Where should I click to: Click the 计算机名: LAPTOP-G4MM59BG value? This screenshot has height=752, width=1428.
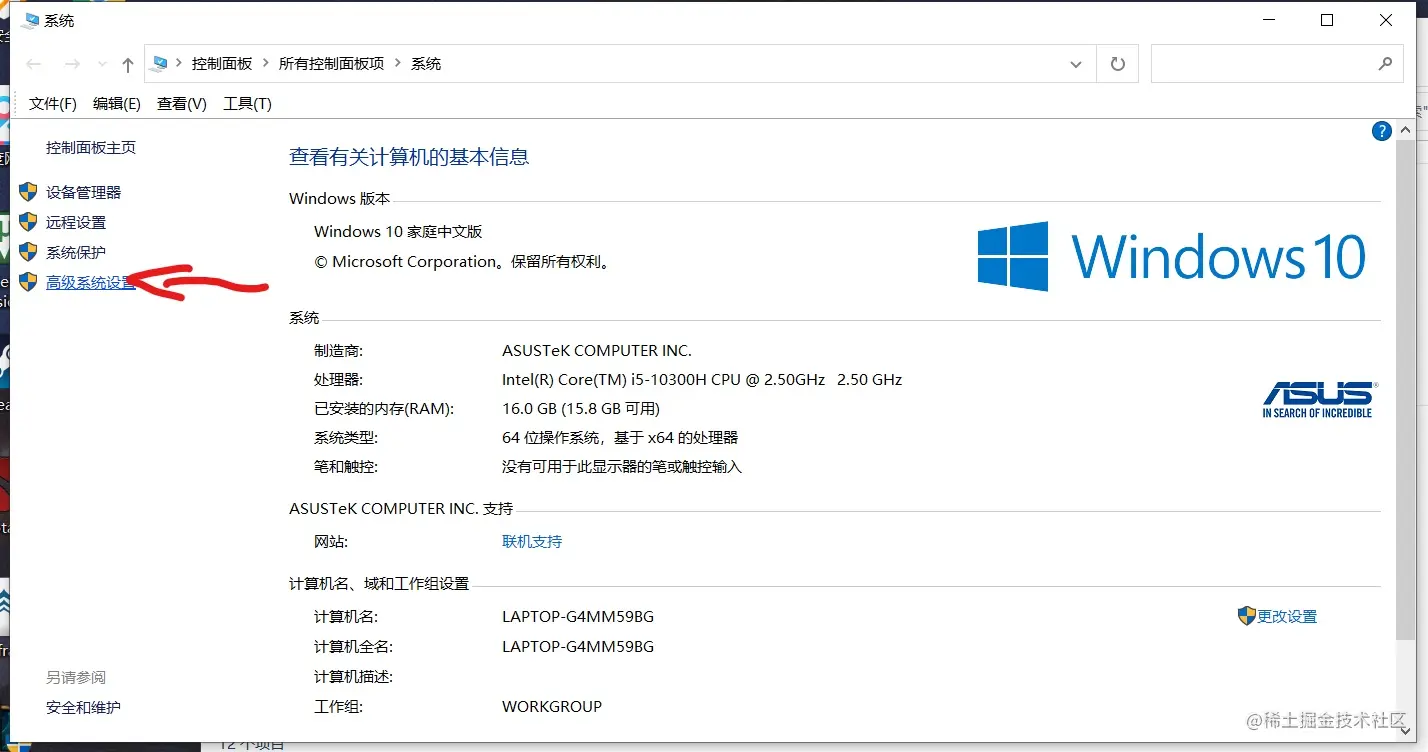coord(578,617)
